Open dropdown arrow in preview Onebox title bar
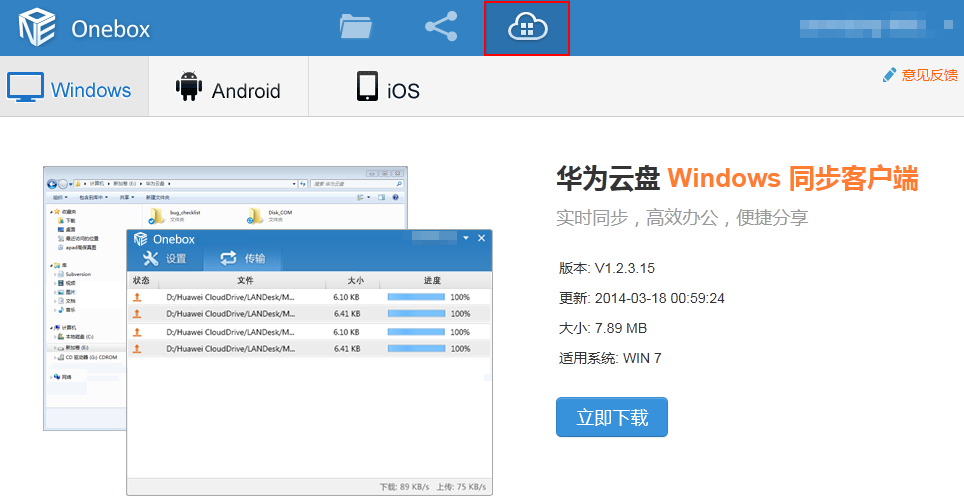This screenshot has width=964, height=497. tap(466, 238)
